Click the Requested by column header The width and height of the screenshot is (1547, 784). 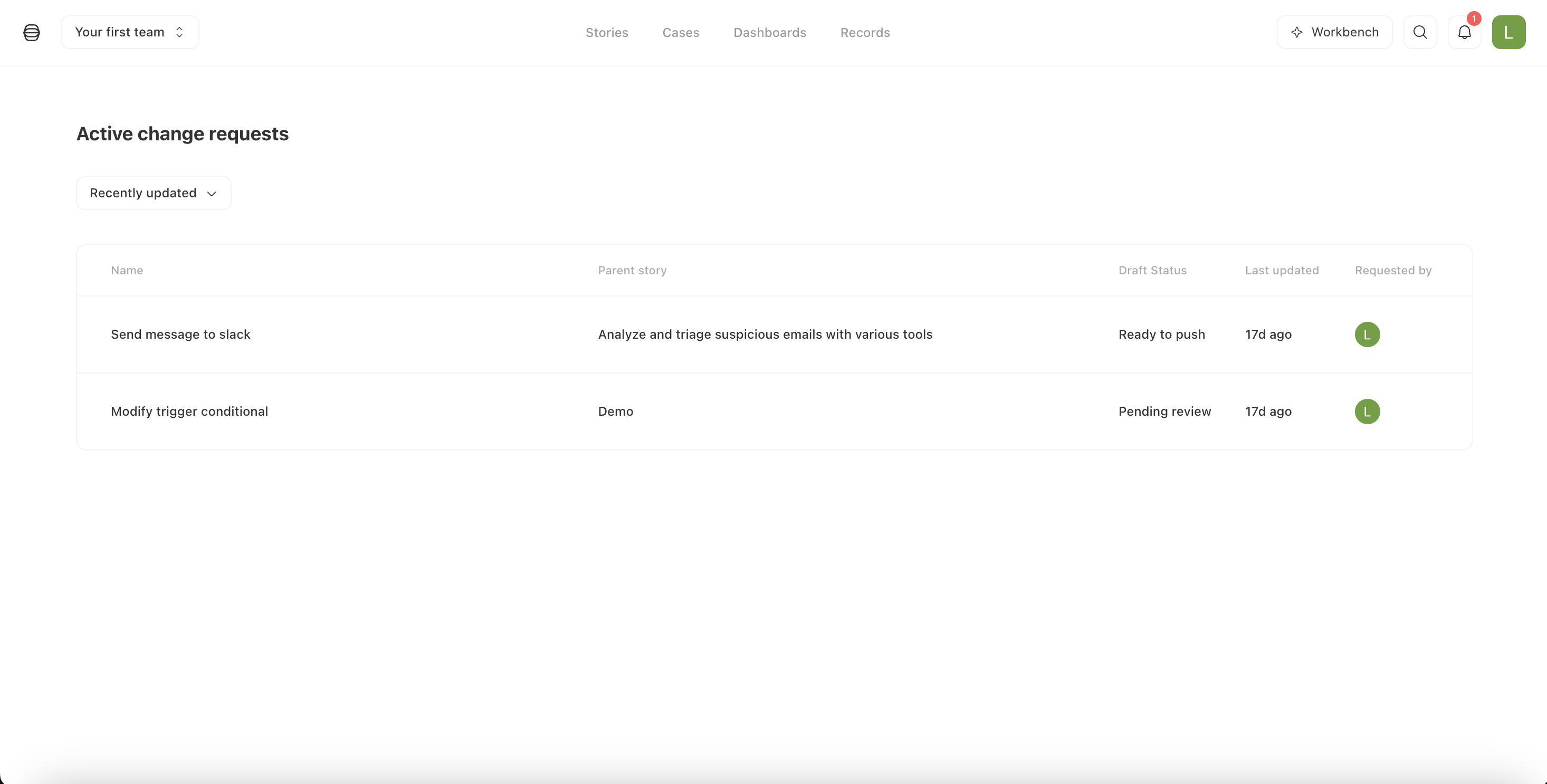pyautogui.click(x=1392, y=270)
